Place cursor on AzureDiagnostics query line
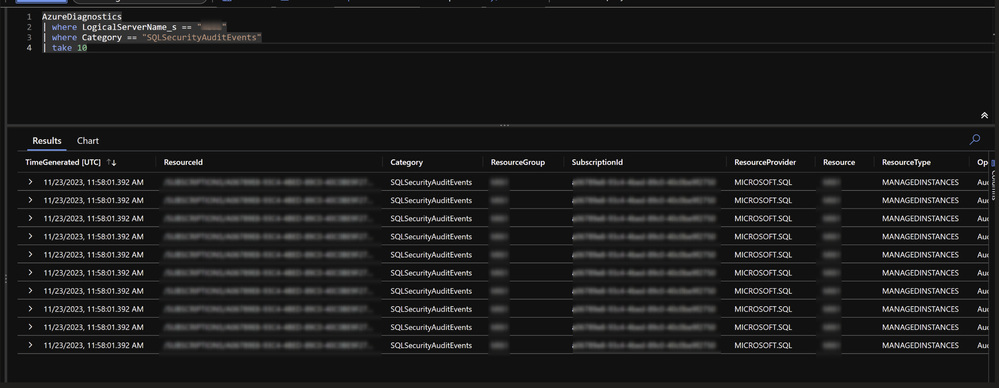This screenshot has height=388, width=999. (82, 17)
